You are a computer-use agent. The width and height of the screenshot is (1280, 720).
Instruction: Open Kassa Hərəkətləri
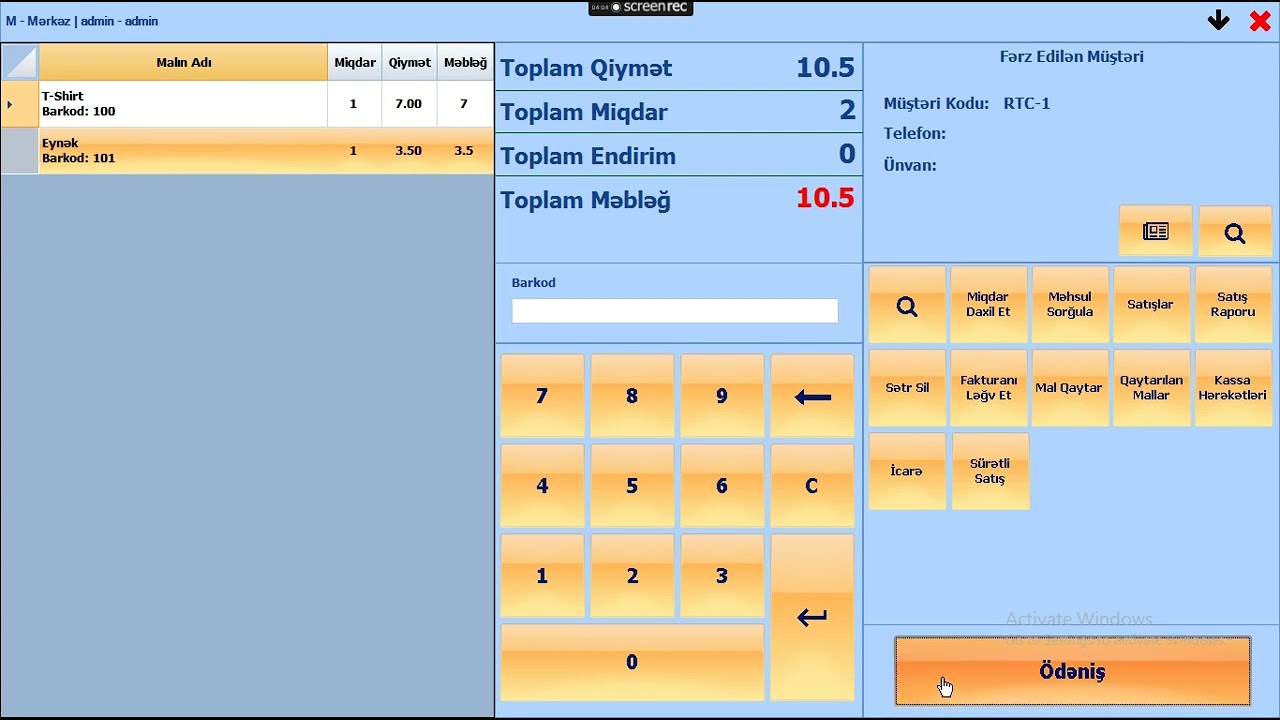(1233, 388)
